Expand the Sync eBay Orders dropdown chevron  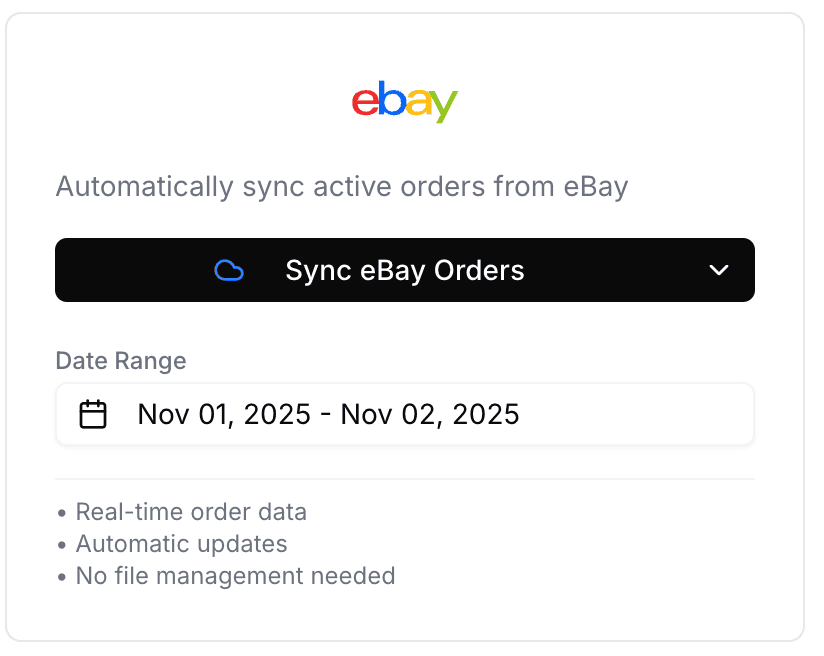coord(718,270)
